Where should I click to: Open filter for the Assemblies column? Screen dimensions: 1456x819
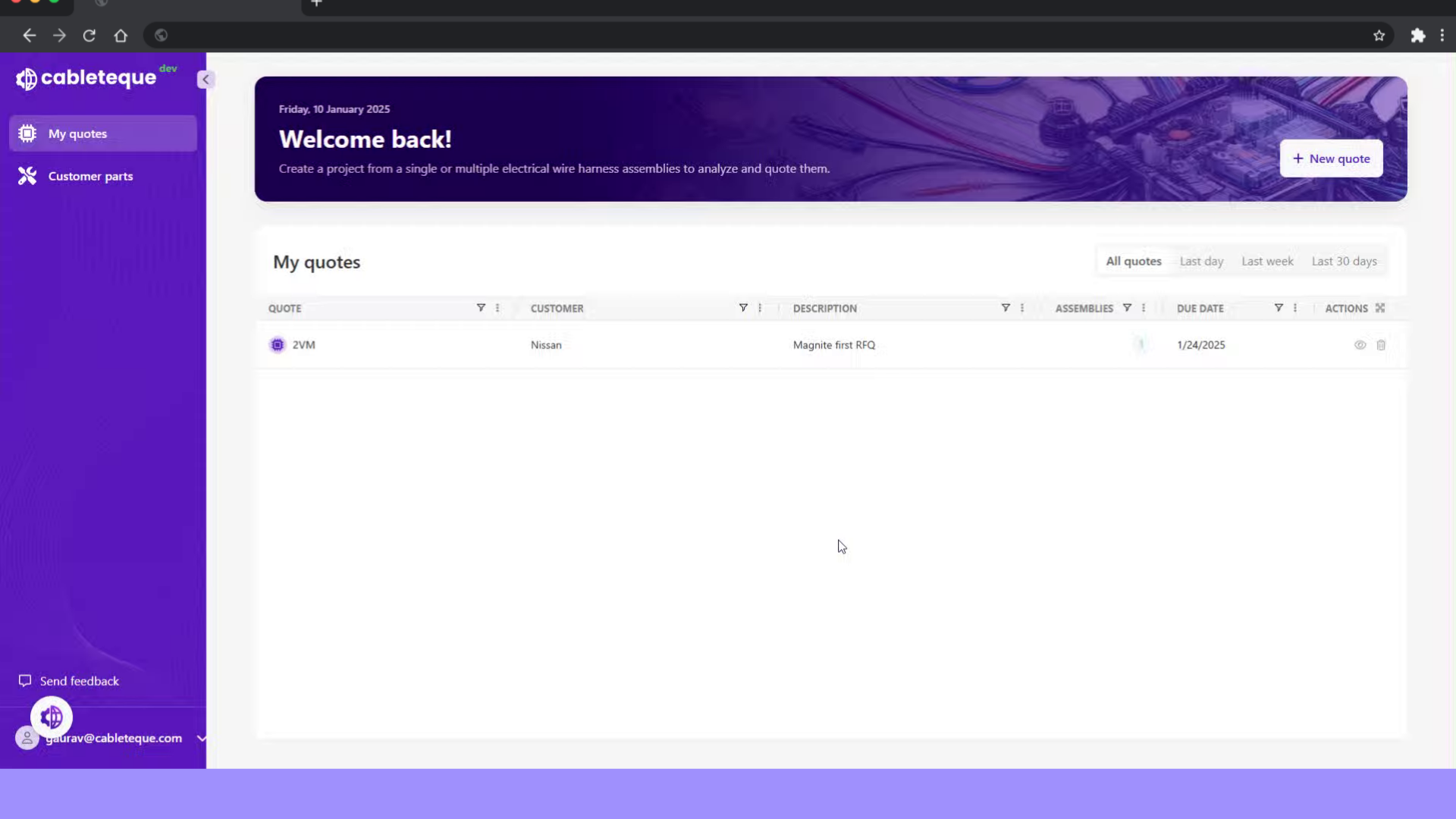(1127, 308)
